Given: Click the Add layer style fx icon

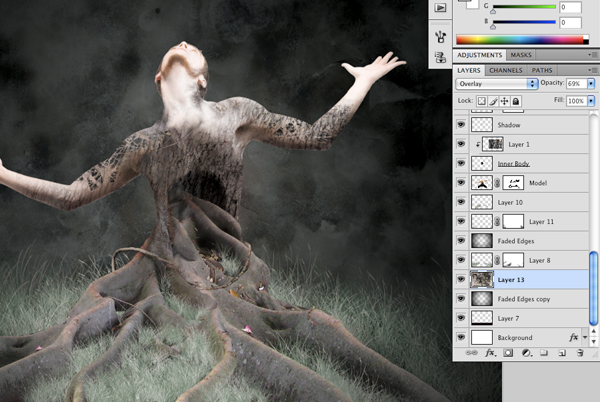Looking at the screenshot, I should pyautogui.click(x=491, y=353).
